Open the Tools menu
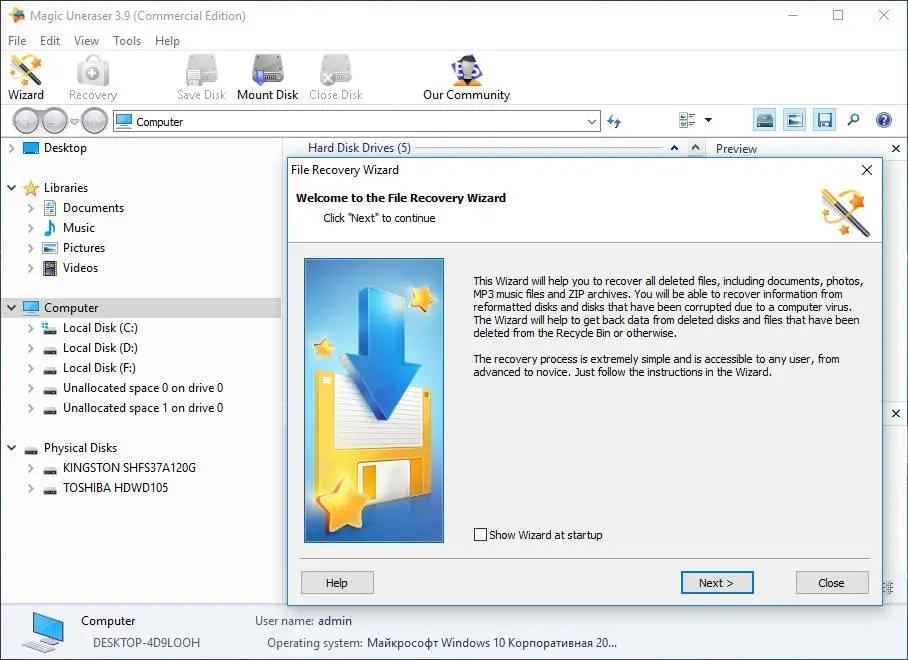 [x=127, y=41]
